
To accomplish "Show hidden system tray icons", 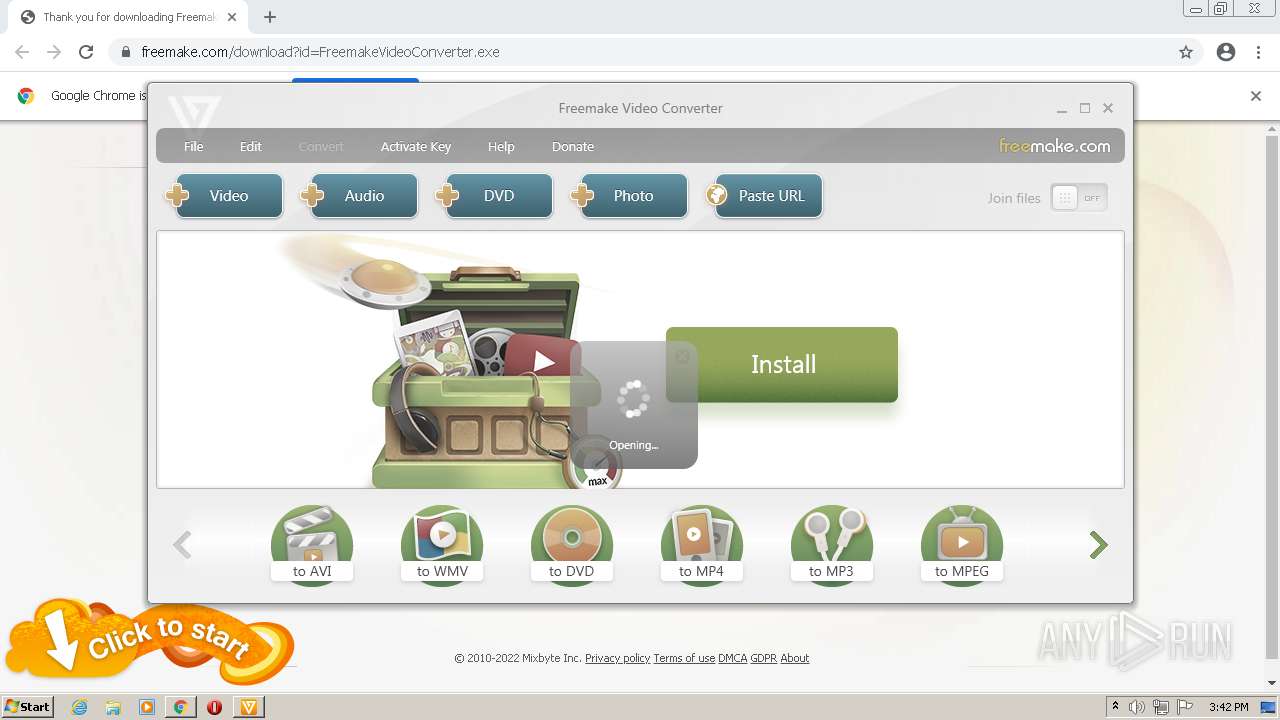I will pos(1115,707).
